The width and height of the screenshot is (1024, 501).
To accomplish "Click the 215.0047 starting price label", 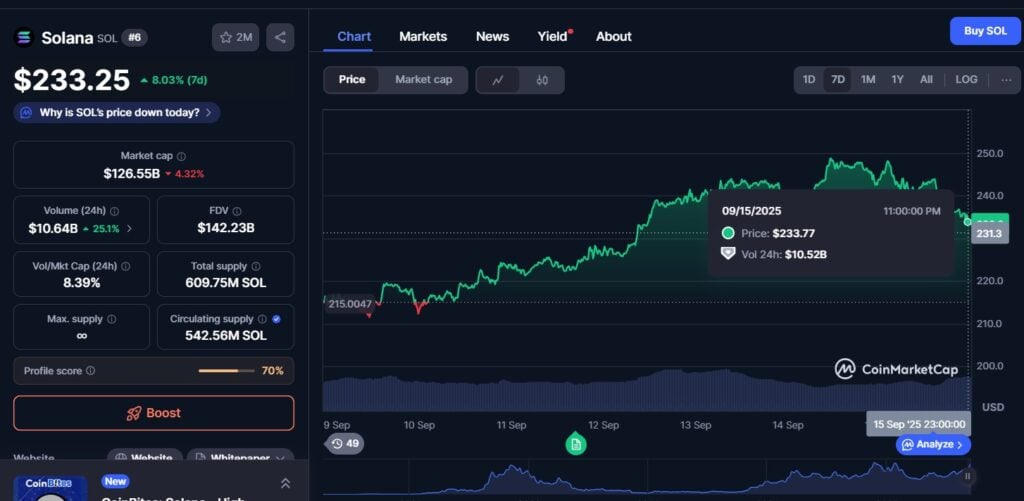I will (x=350, y=304).
